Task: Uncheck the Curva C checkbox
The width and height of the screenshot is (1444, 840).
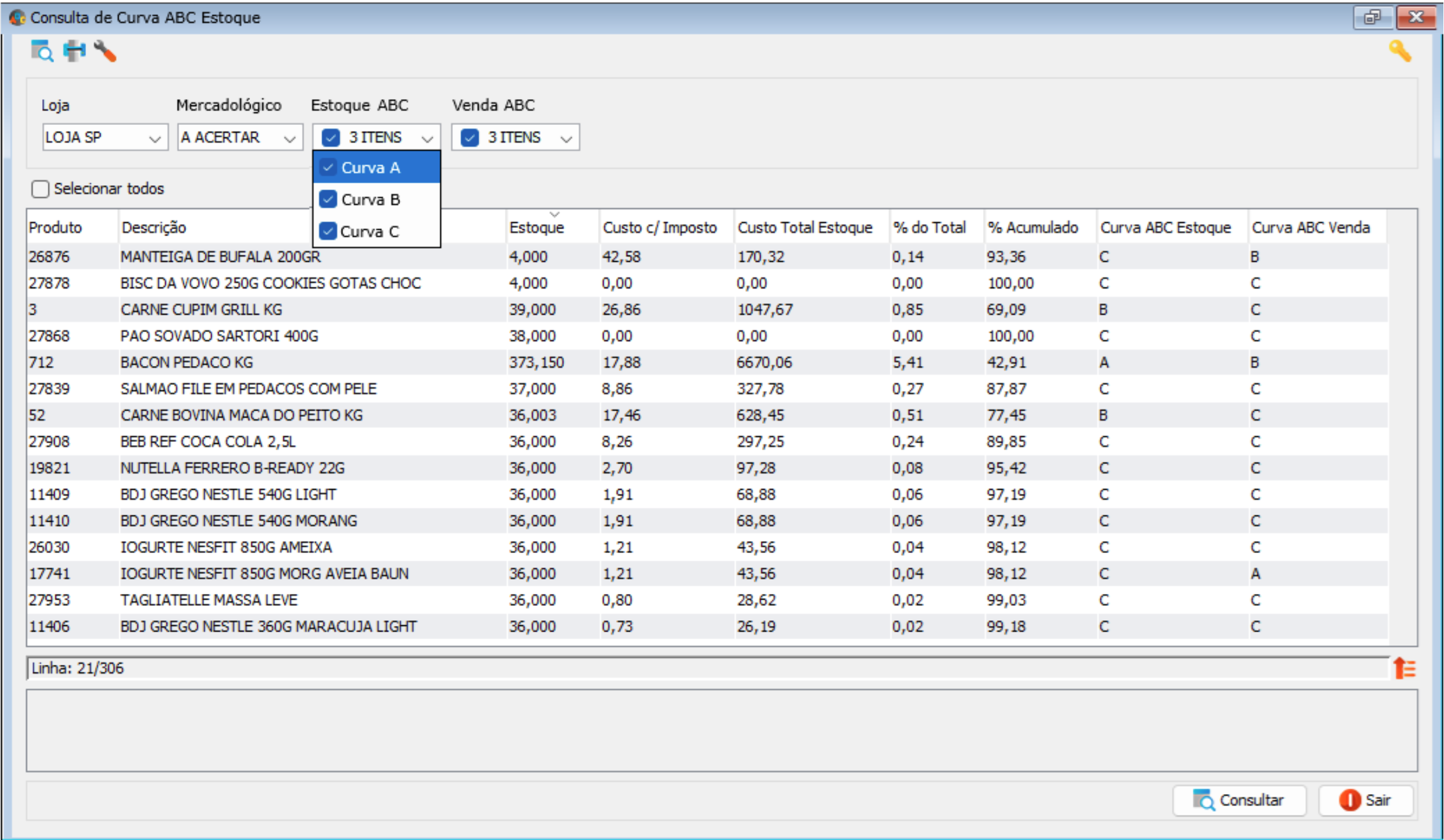Action: tap(328, 231)
